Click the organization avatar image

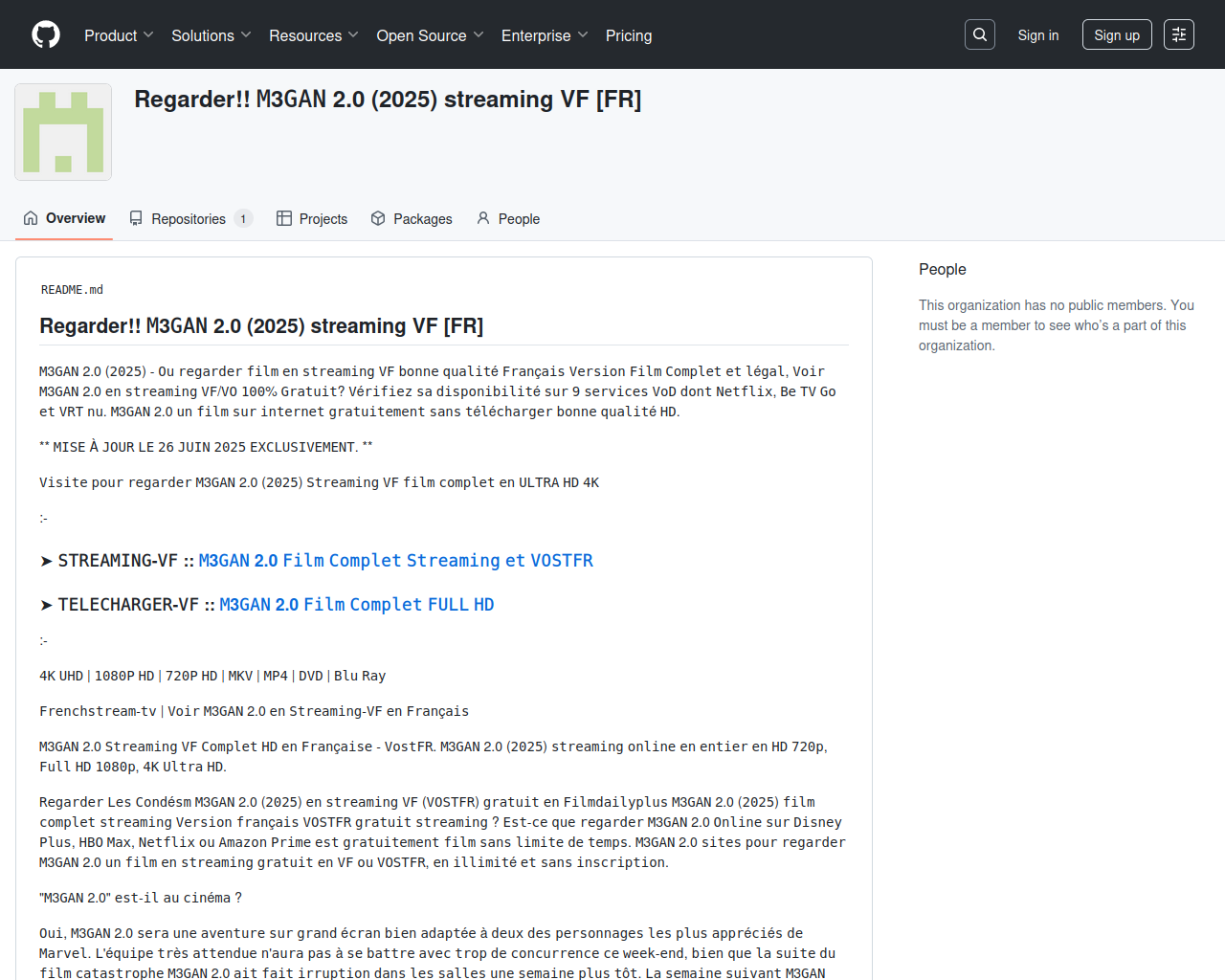coord(63,132)
